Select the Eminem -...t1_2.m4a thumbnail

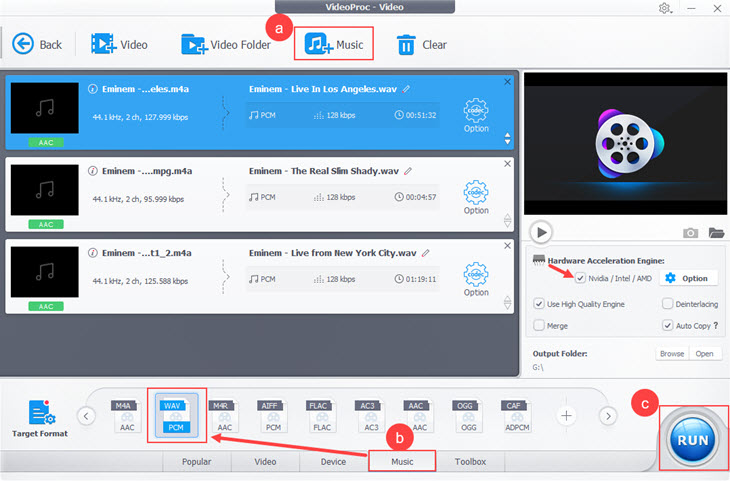45,272
